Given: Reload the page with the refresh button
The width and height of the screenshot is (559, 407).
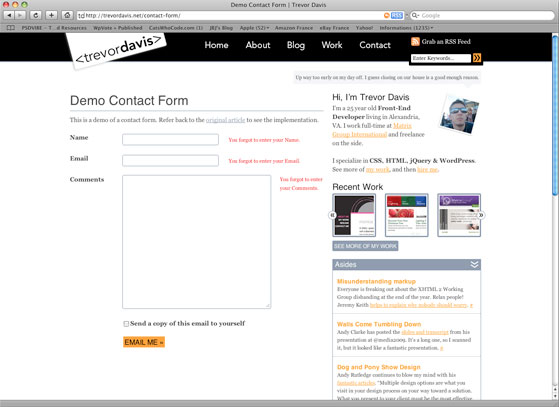Looking at the screenshot, I should [36, 15].
